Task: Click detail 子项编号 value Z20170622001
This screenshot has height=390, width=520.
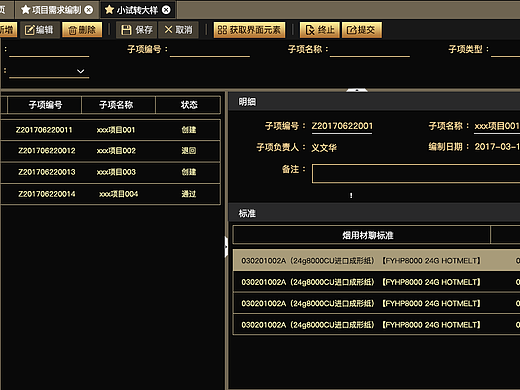Action: [x=342, y=126]
